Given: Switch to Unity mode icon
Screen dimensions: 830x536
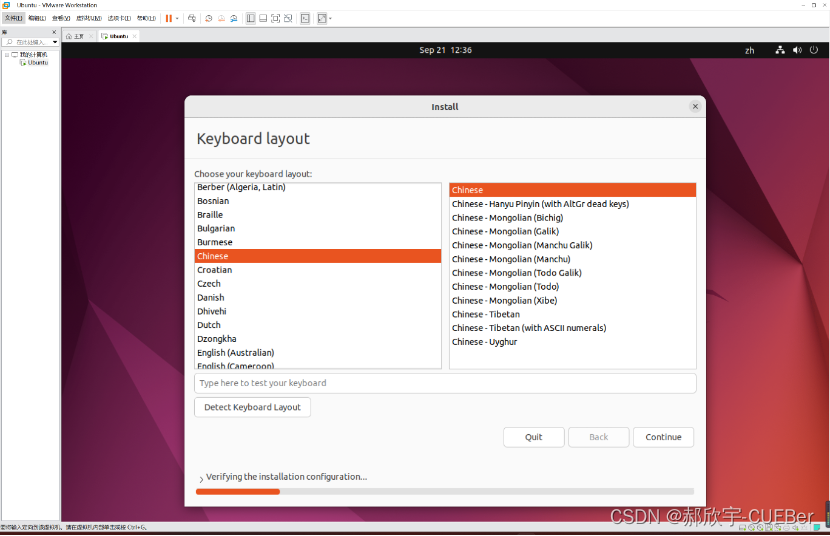Looking at the screenshot, I should [288, 19].
